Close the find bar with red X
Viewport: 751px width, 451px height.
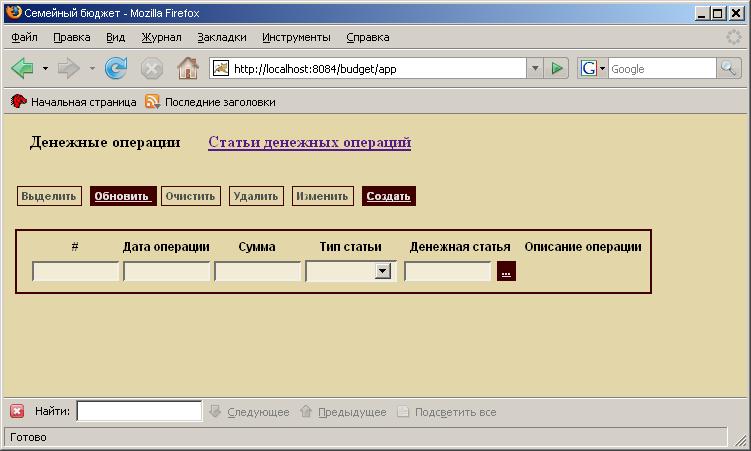(17, 411)
